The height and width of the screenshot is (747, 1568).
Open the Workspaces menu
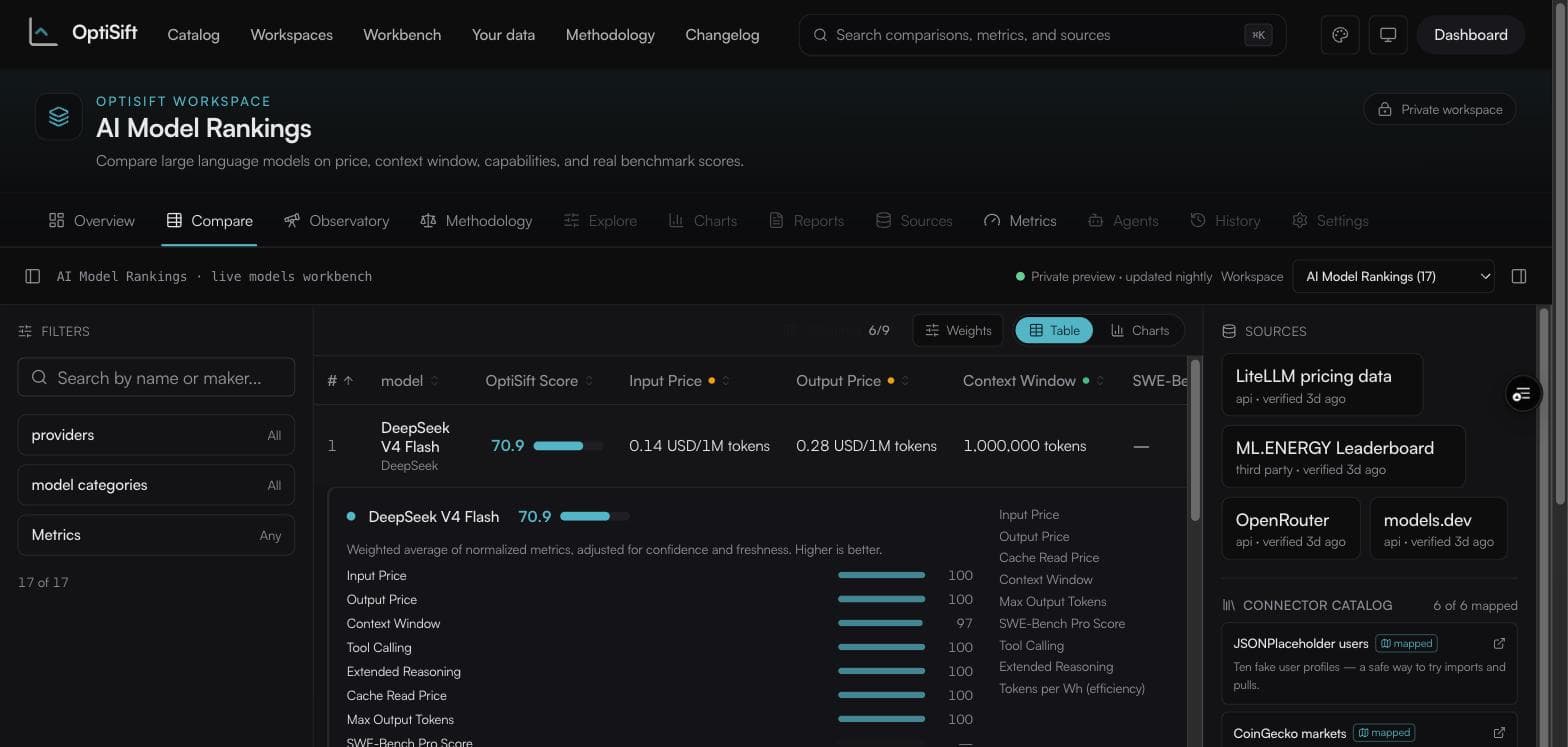pyautogui.click(x=291, y=35)
